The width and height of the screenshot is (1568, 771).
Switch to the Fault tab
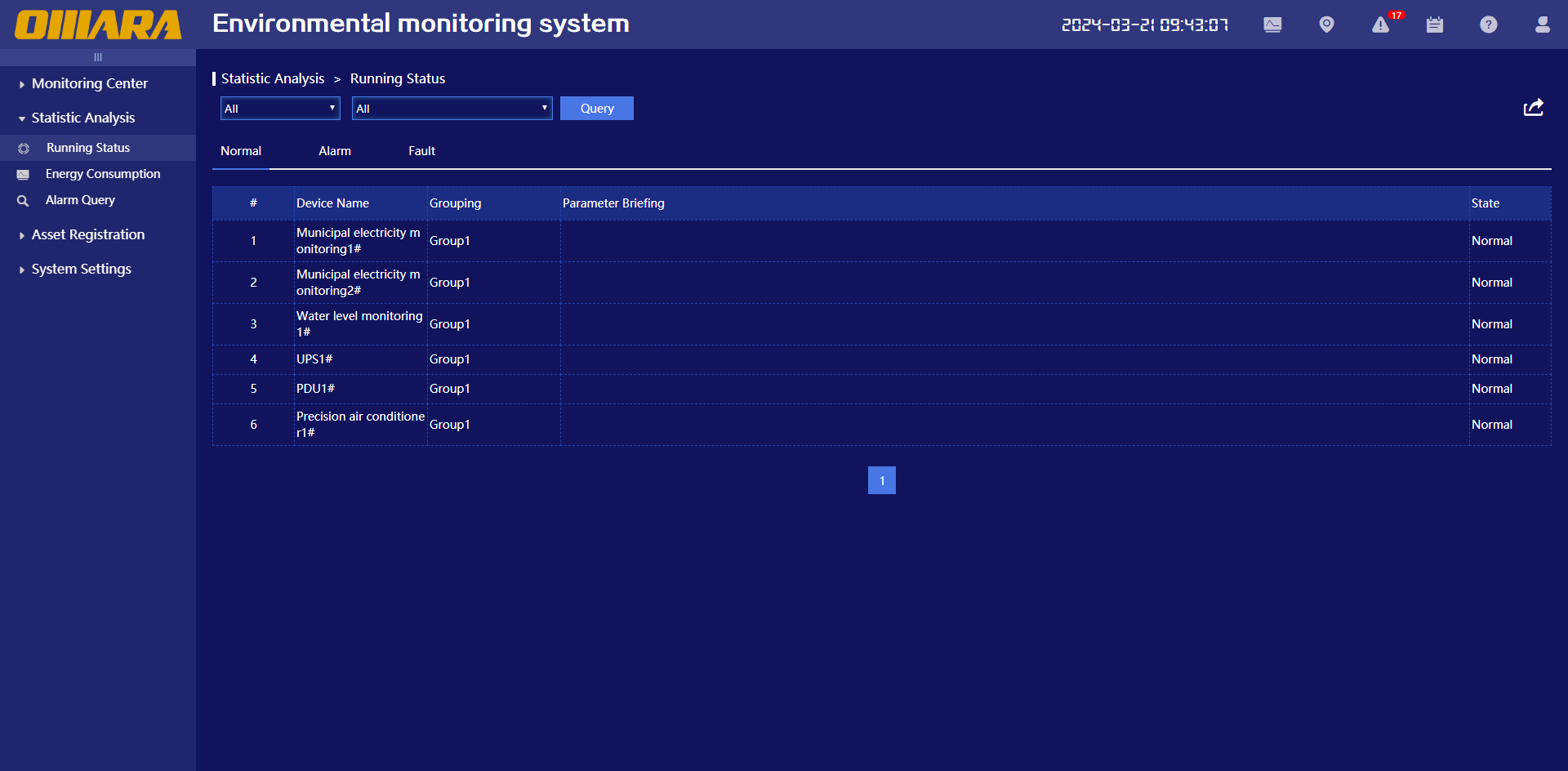tap(421, 151)
